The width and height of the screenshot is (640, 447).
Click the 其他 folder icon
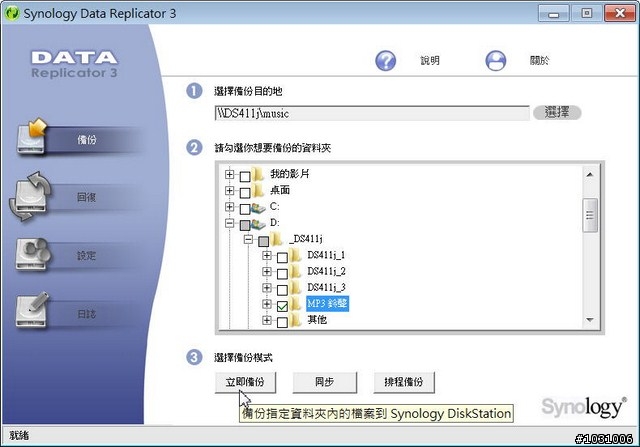click(296, 320)
